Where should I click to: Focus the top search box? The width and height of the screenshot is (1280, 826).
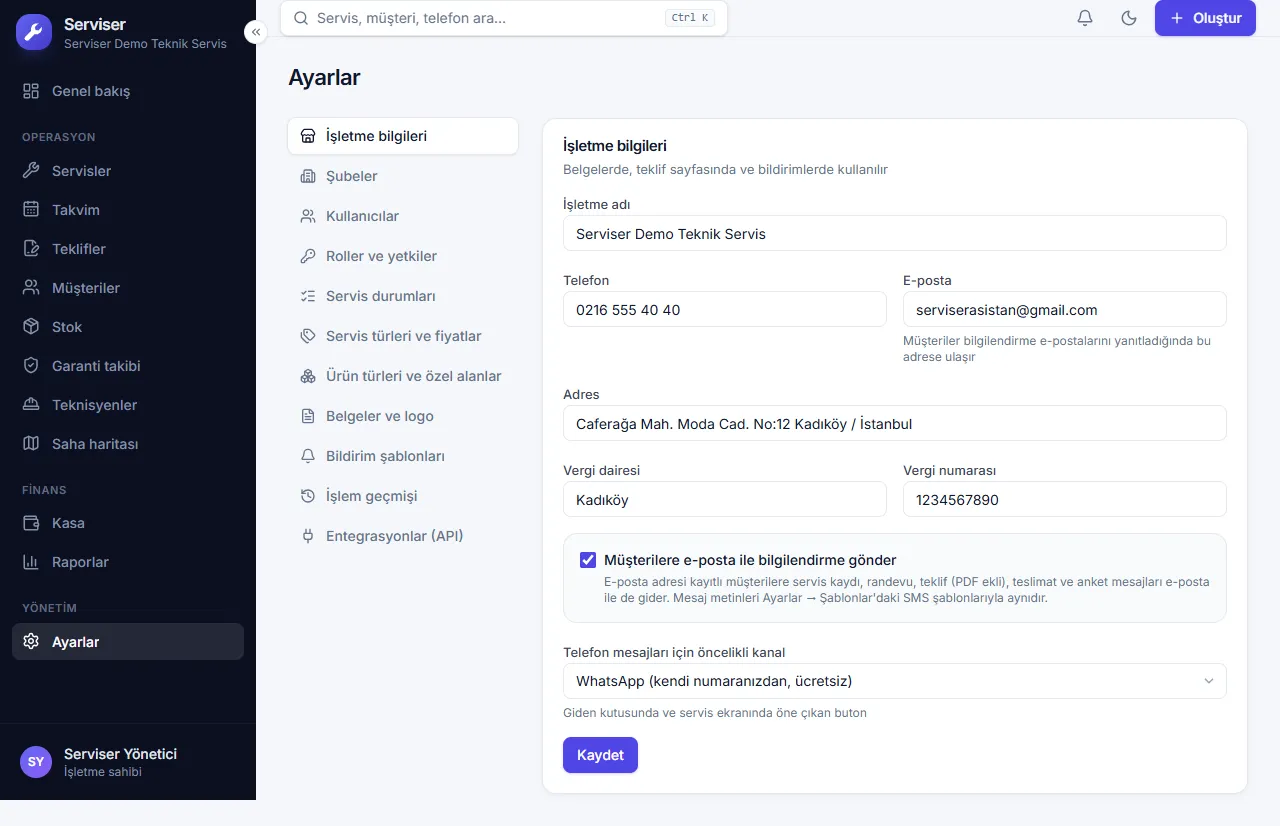tap(504, 18)
